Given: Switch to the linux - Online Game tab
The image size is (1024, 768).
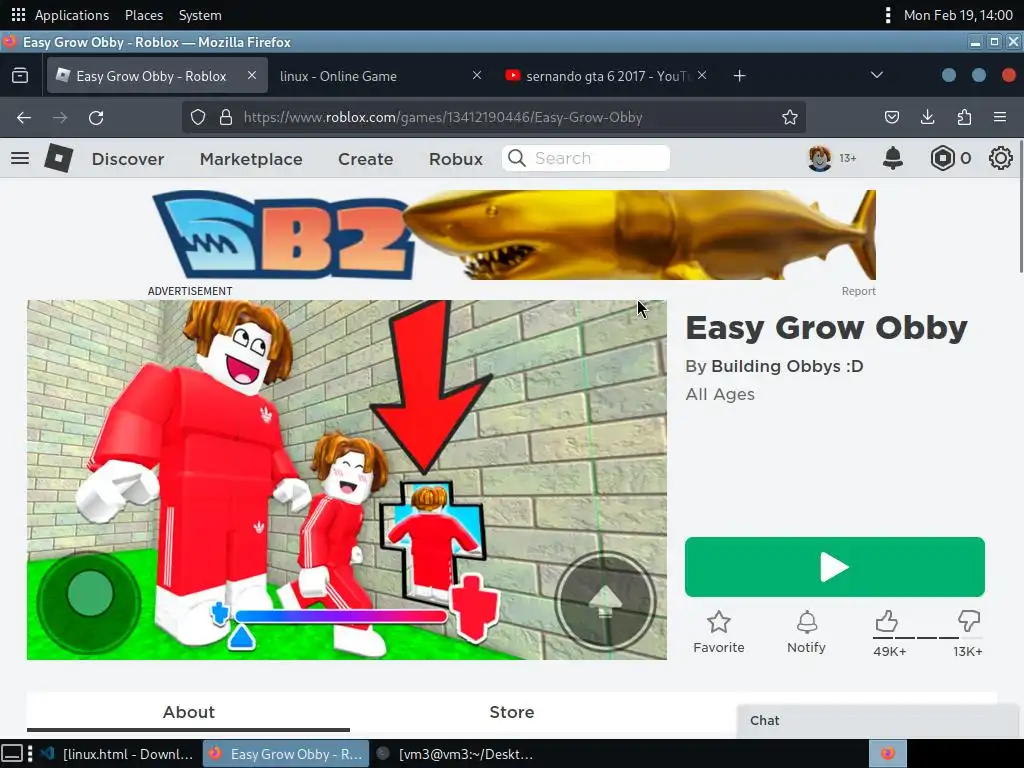Looking at the screenshot, I should [x=380, y=76].
